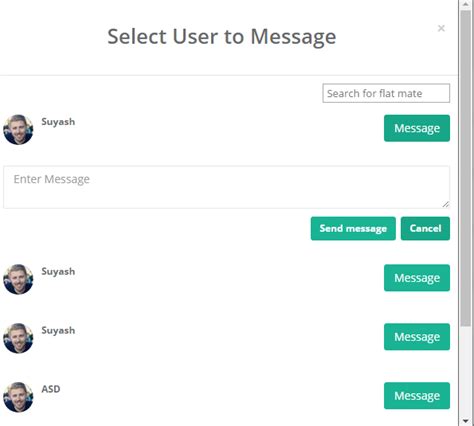Click the topmost Suyash profile picture
This screenshot has height=426, width=474.
[18, 130]
